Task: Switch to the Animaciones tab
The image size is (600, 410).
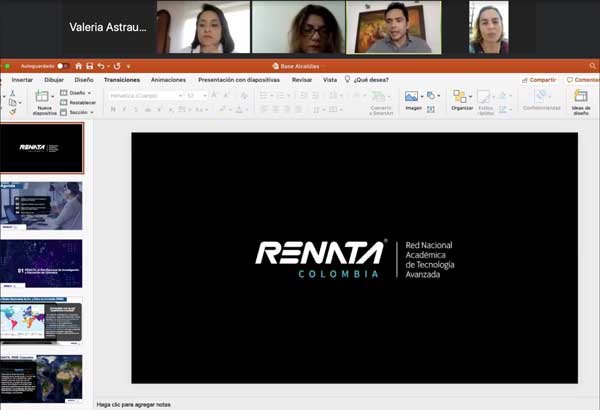Action: coord(168,80)
